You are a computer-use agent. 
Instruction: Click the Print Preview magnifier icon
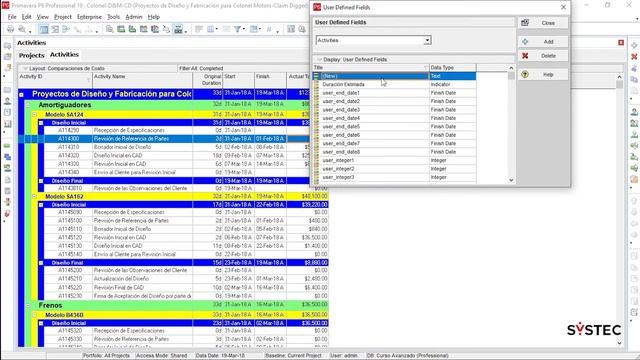pos(22,29)
